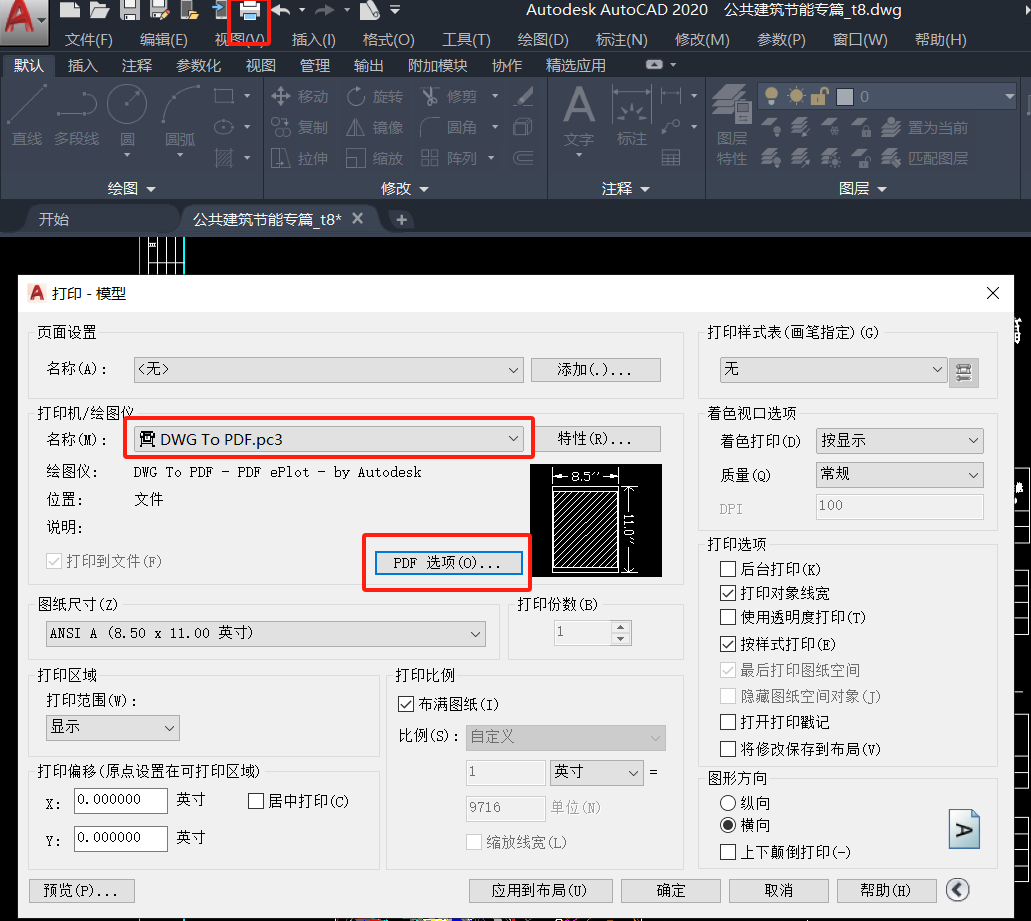Click the X offset input field

coord(120,800)
